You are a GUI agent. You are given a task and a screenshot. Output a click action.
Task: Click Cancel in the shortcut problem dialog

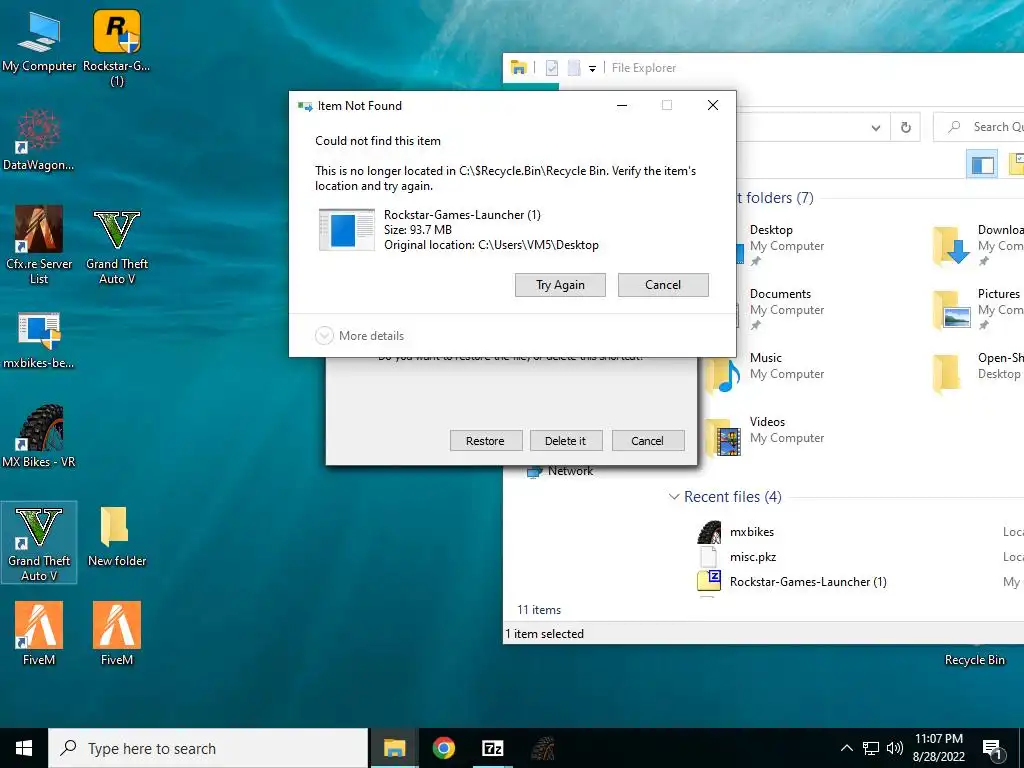647,441
